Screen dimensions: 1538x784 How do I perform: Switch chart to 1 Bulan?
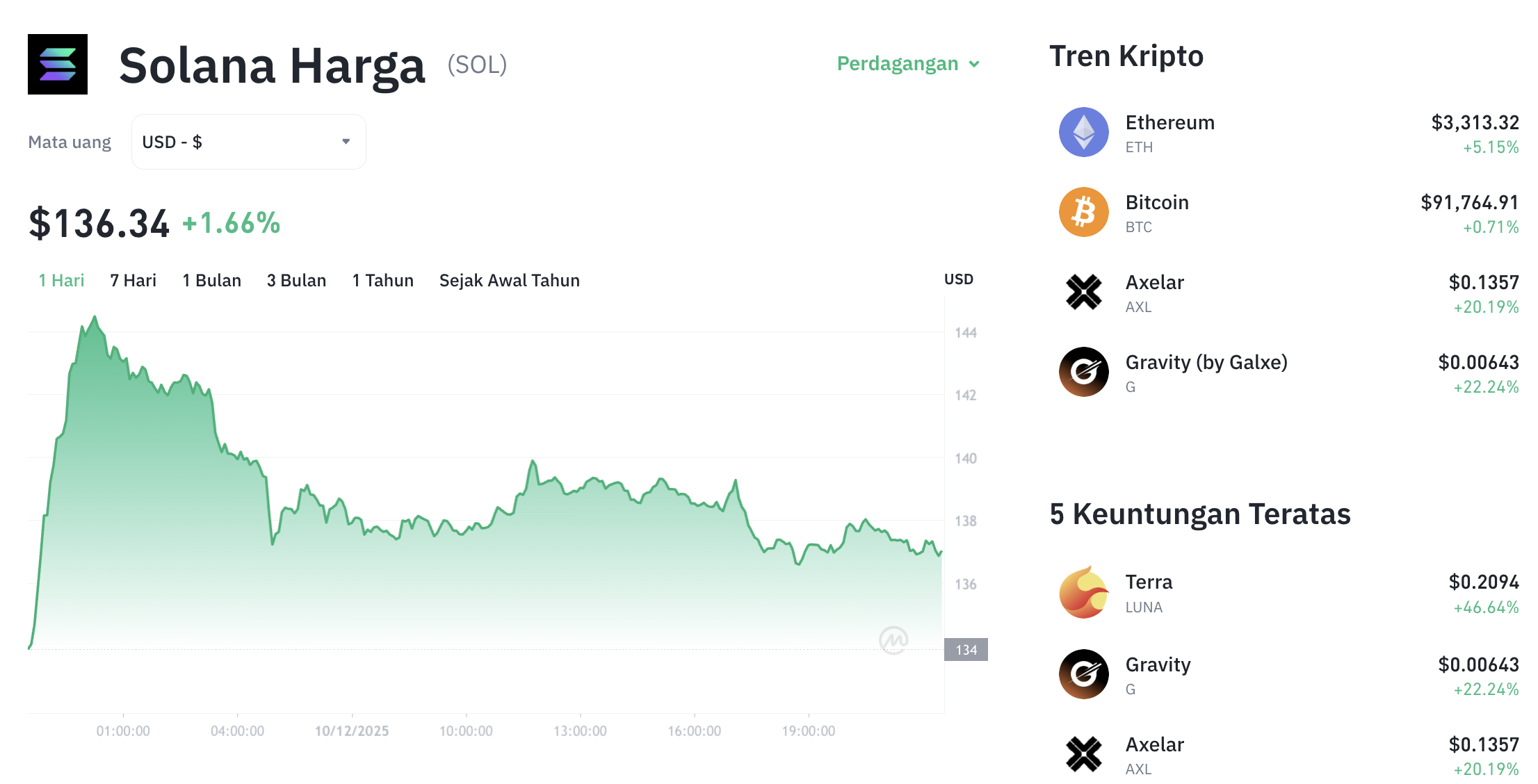(211, 281)
